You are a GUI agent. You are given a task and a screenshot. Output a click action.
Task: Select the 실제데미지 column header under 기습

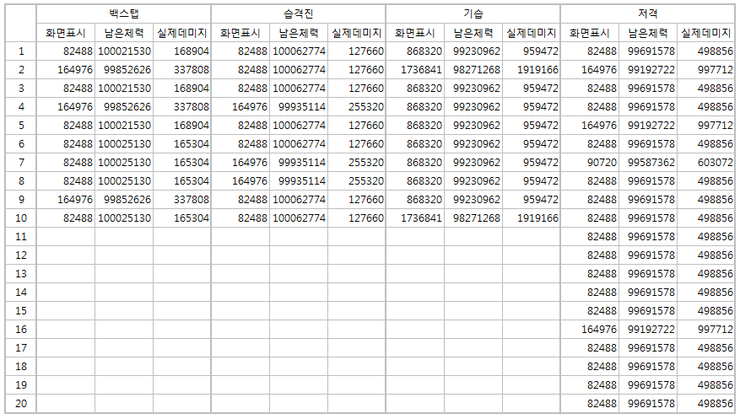531,33
